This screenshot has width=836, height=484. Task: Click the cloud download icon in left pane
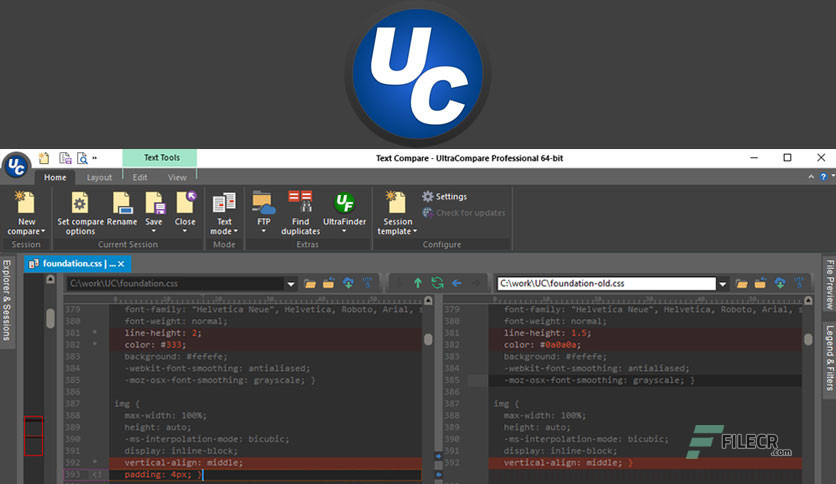click(348, 284)
